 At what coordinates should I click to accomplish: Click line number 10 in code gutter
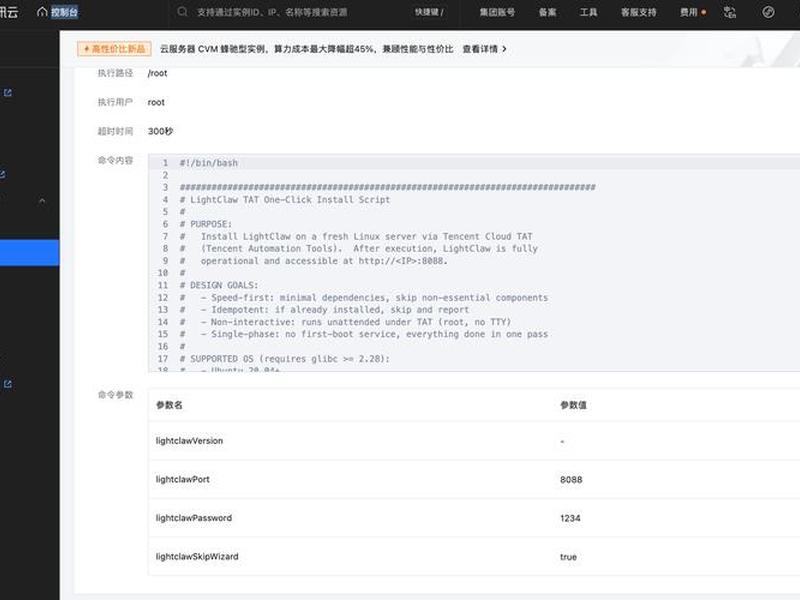click(163, 273)
